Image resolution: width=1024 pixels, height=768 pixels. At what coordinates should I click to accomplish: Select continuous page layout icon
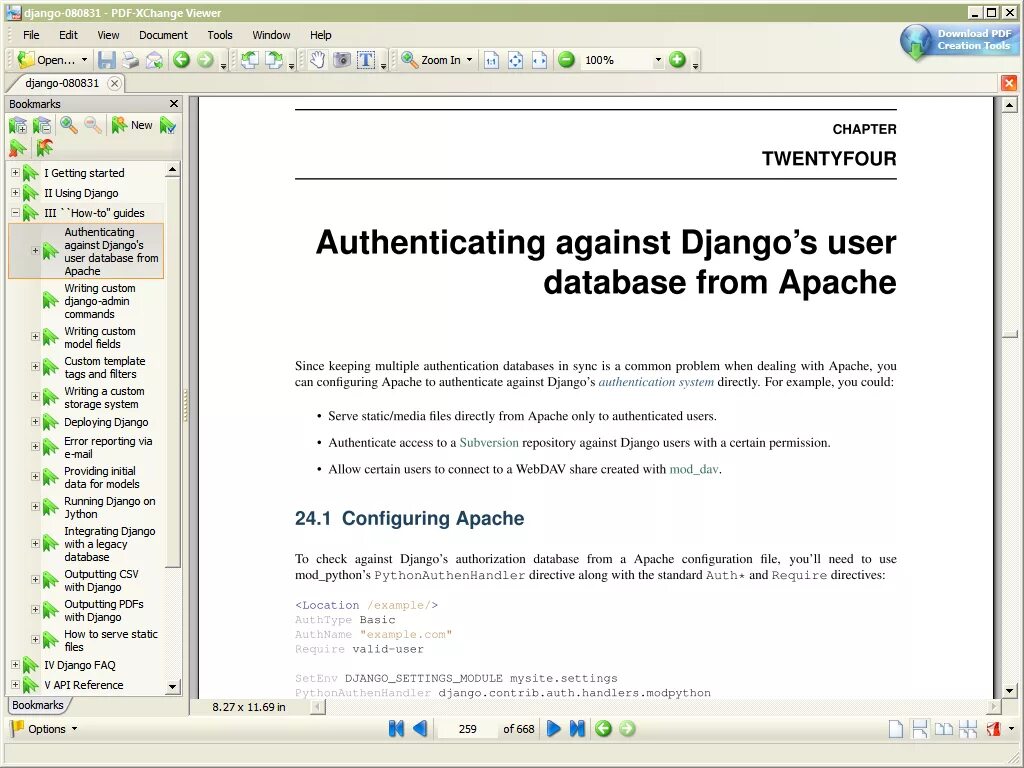point(920,729)
